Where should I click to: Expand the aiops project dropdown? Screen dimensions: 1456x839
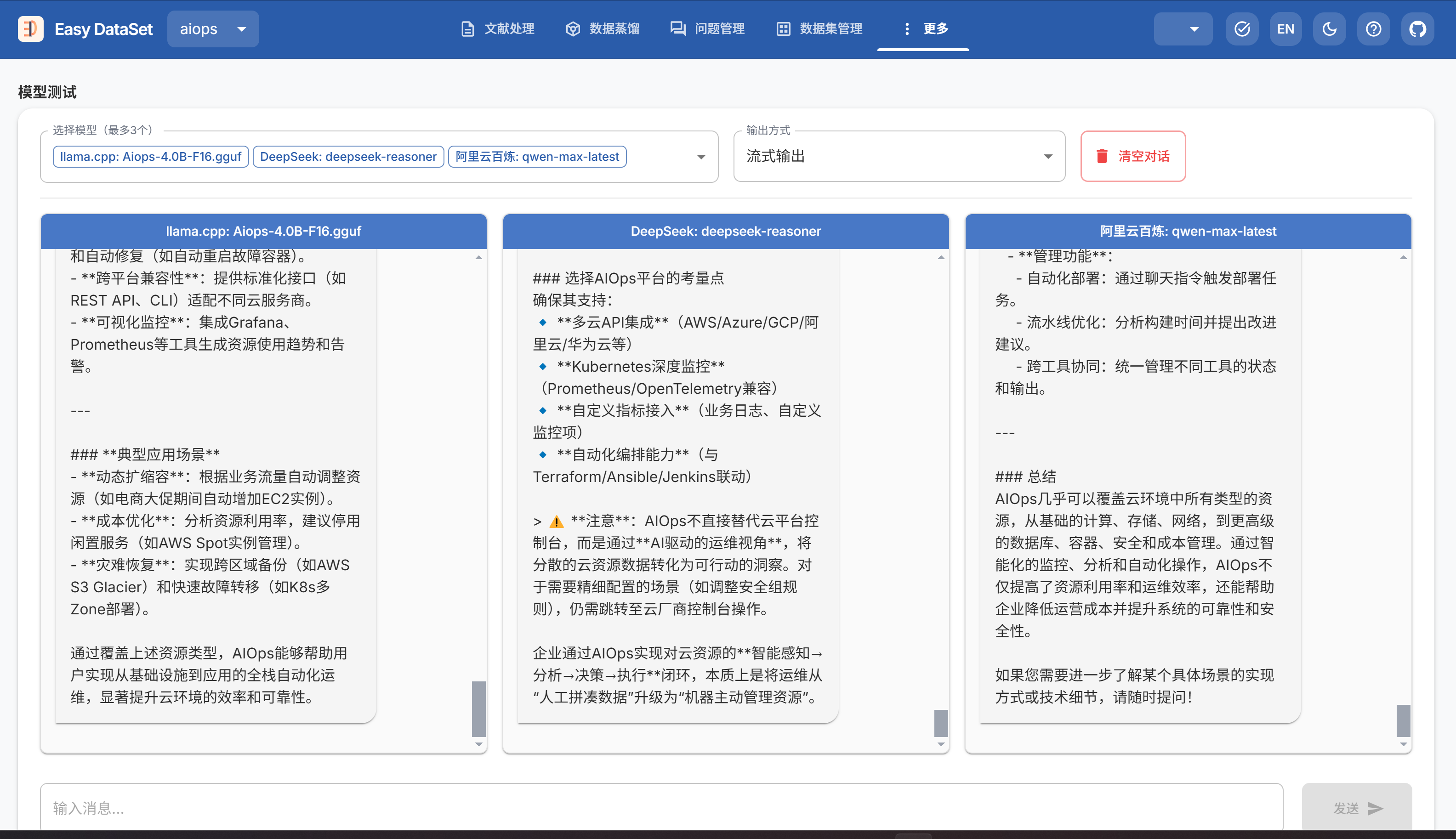213,29
